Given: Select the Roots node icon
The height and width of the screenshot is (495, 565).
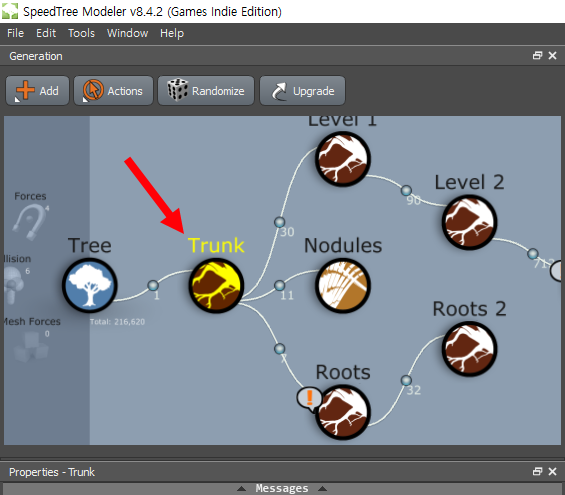Looking at the screenshot, I should point(343,412).
